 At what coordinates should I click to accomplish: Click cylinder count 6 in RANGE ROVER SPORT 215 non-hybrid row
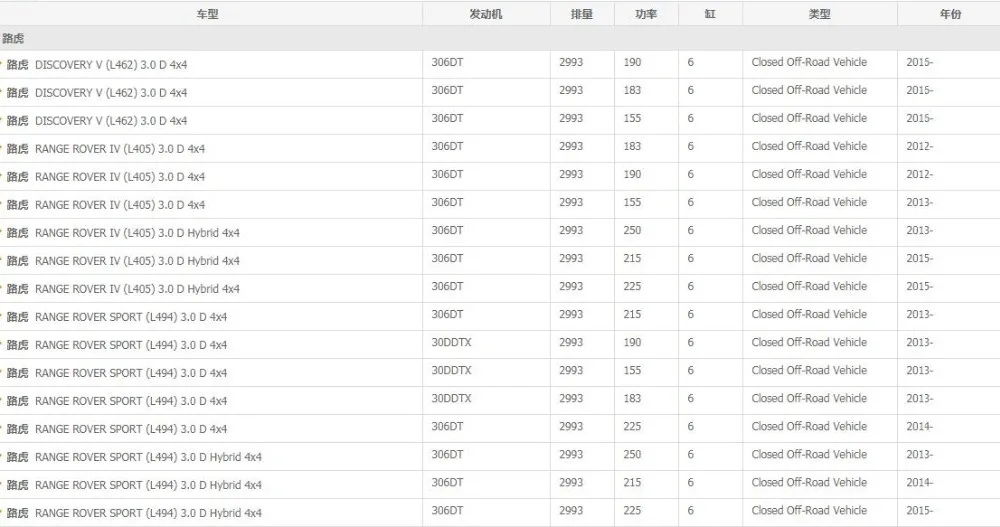click(x=691, y=315)
